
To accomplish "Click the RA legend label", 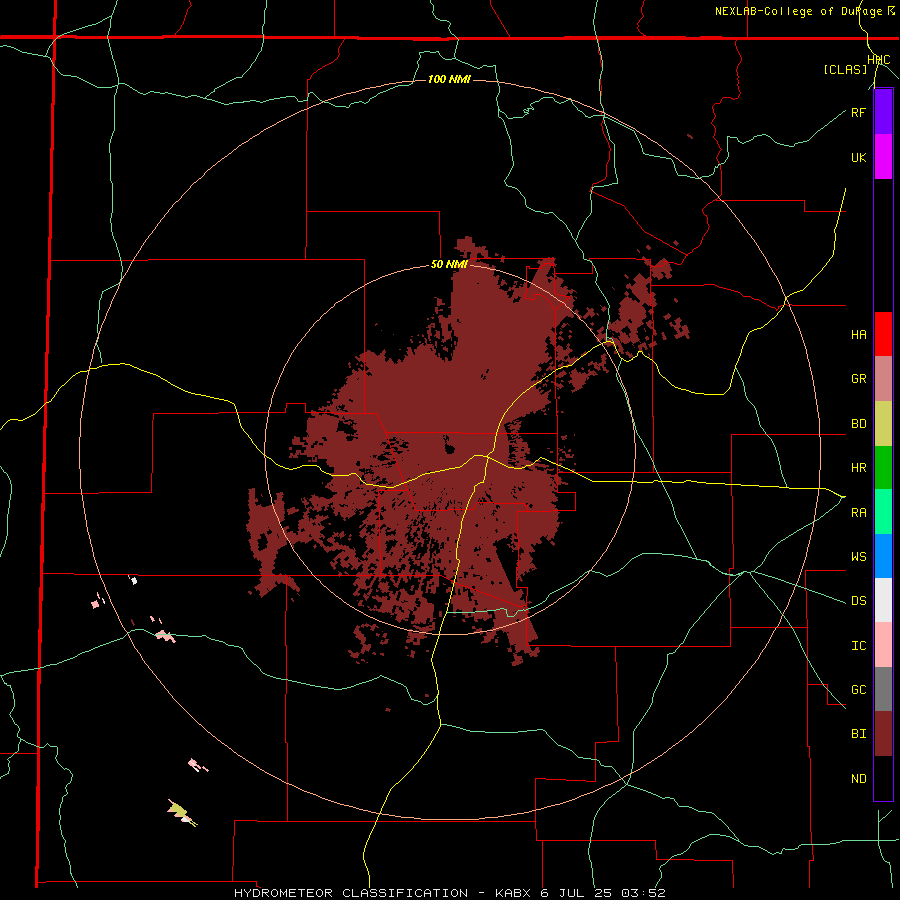I will pos(858,512).
